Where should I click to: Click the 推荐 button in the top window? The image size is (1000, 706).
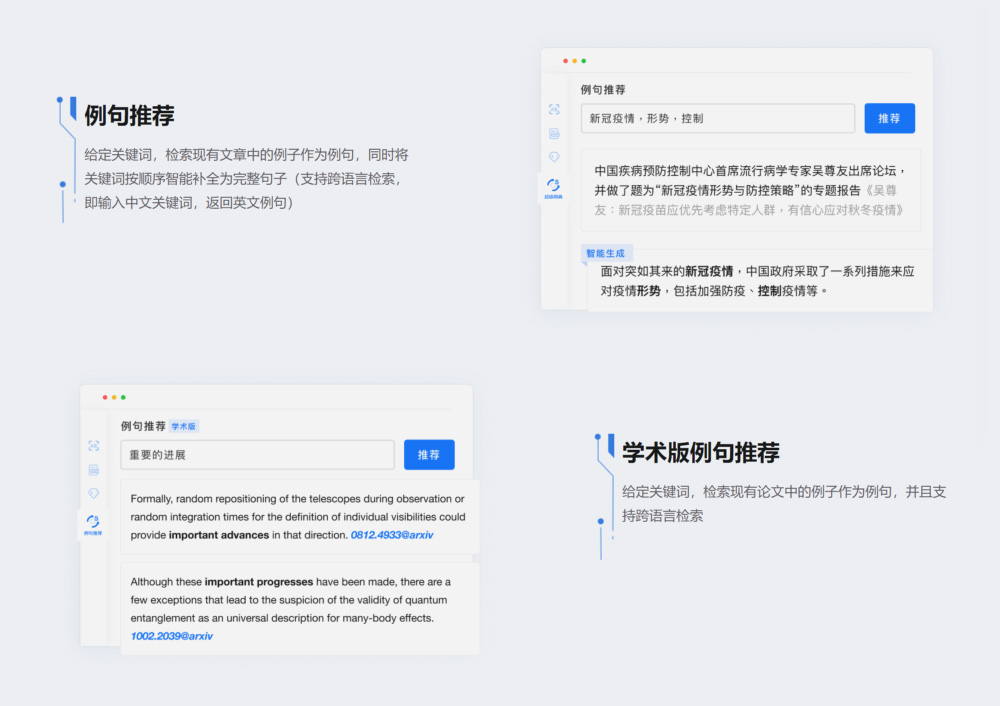coord(889,117)
